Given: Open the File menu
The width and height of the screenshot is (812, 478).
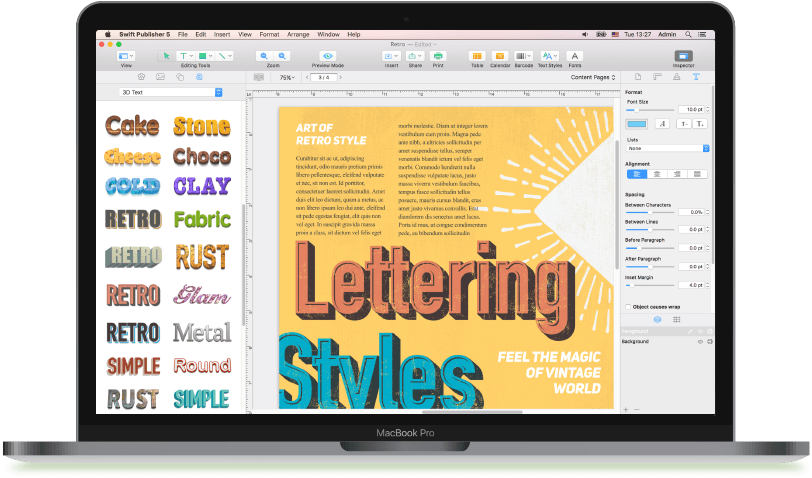Looking at the screenshot, I should pos(183,35).
